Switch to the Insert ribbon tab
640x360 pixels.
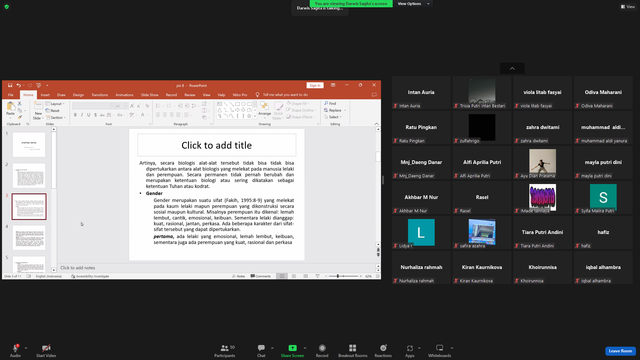[45, 95]
